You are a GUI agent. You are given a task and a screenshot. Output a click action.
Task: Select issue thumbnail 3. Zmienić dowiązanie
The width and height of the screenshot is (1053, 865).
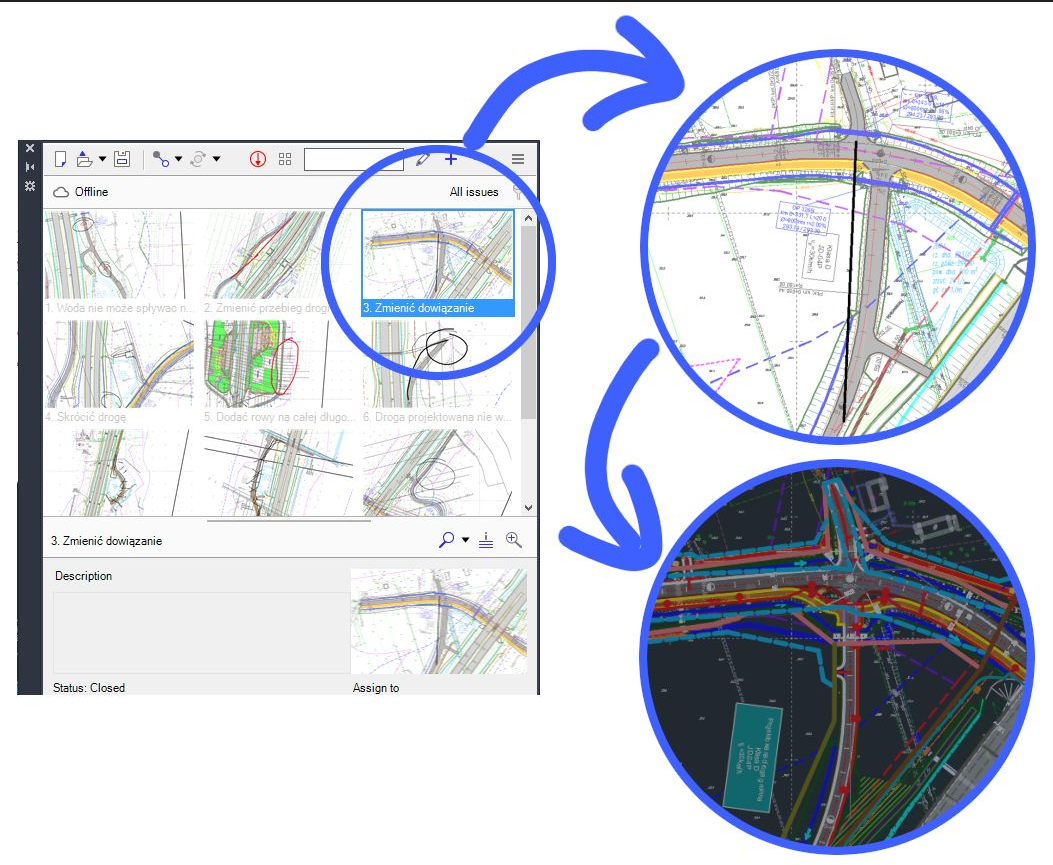point(438,263)
